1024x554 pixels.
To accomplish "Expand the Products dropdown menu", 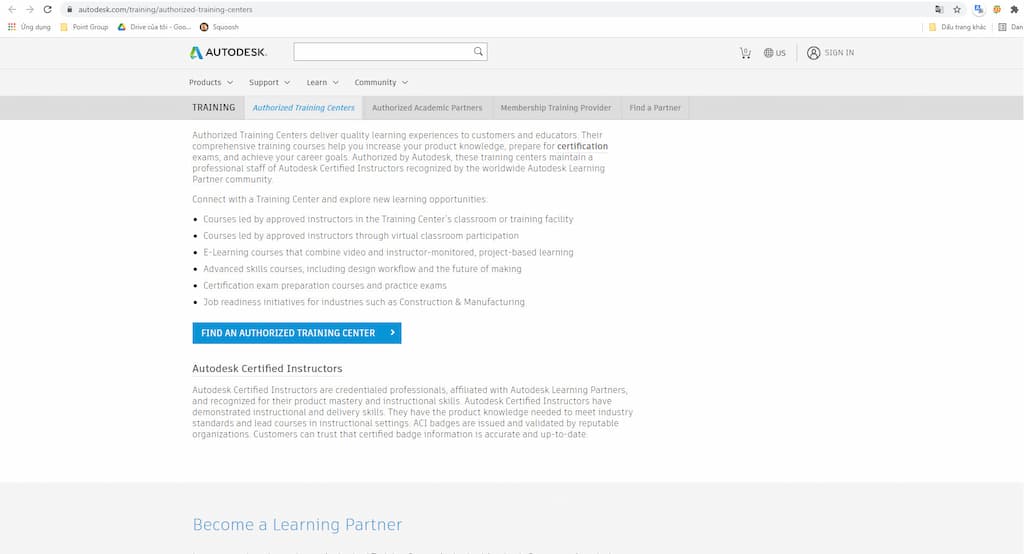I will click(210, 82).
